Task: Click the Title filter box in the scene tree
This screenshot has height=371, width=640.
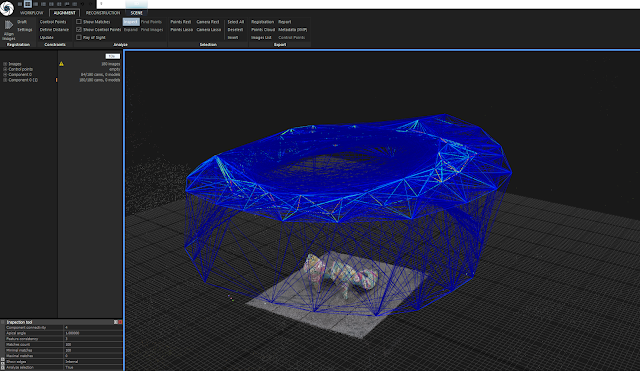Action: (x=113, y=56)
